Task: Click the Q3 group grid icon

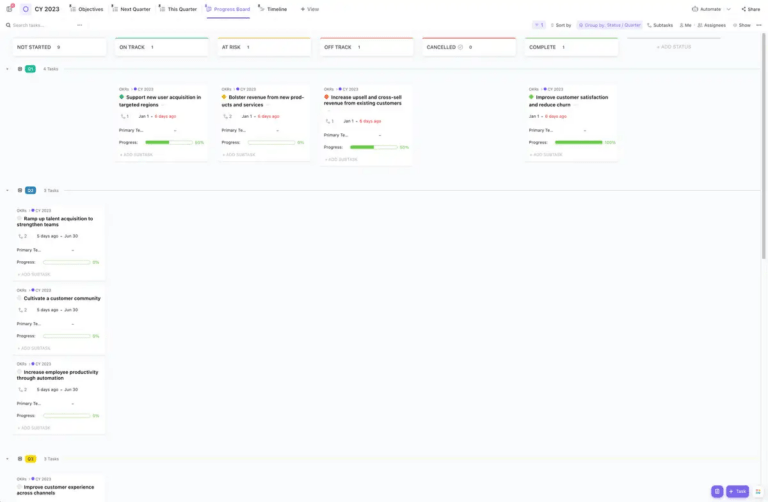Action: pos(20,459)
